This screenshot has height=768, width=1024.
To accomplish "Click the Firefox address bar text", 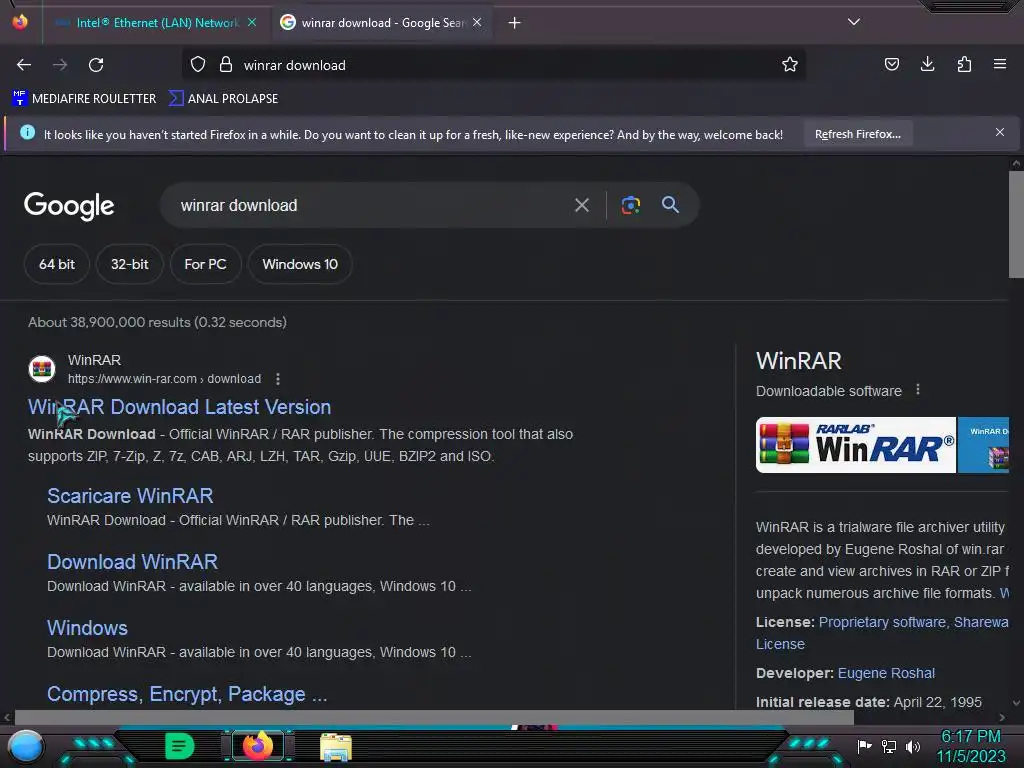I will point(295,65).
